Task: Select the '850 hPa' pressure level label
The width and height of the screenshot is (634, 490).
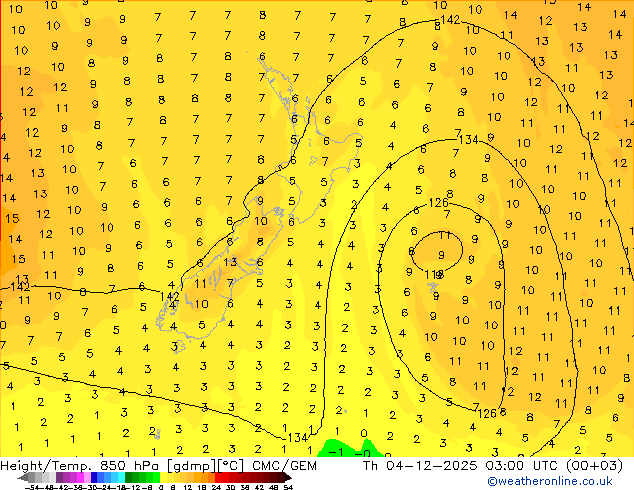Action: click(x=131, y=465)
